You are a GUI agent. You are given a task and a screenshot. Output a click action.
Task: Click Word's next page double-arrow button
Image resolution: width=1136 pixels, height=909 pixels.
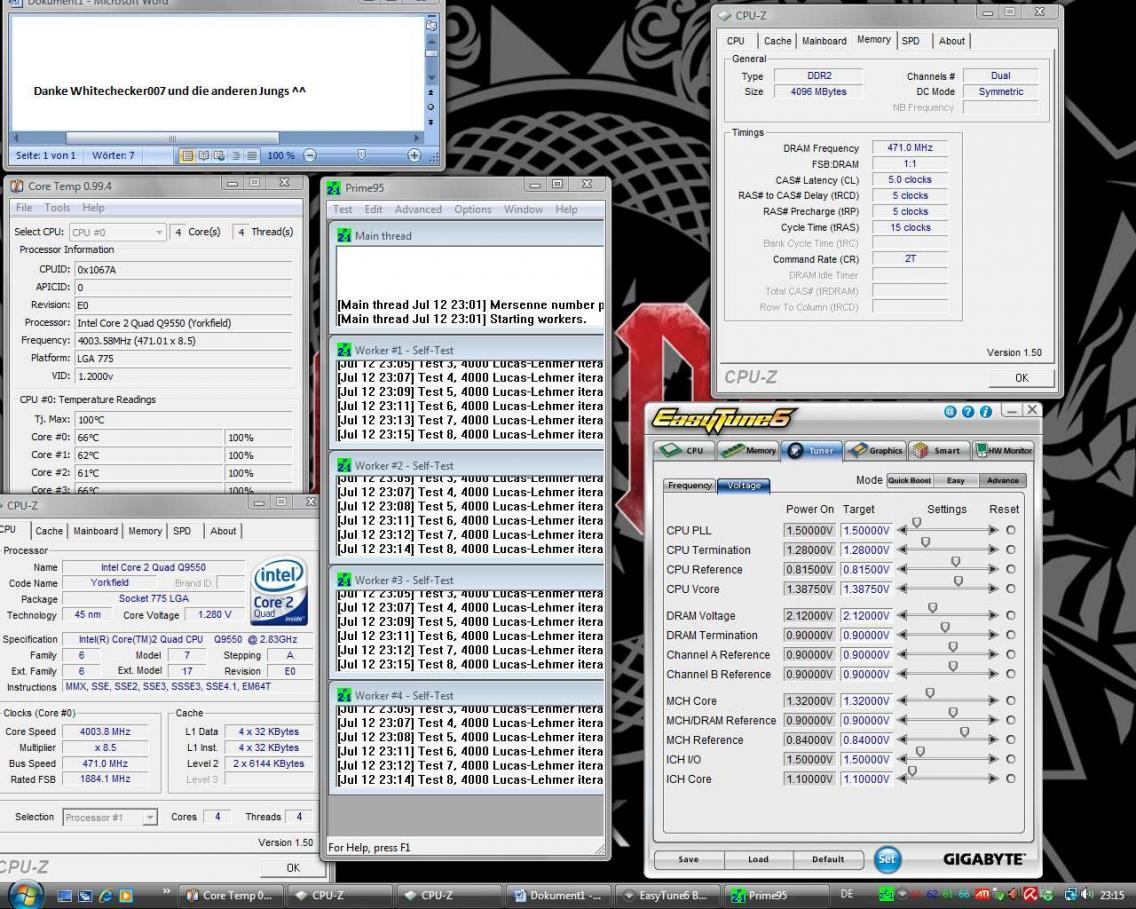[431, 122]
